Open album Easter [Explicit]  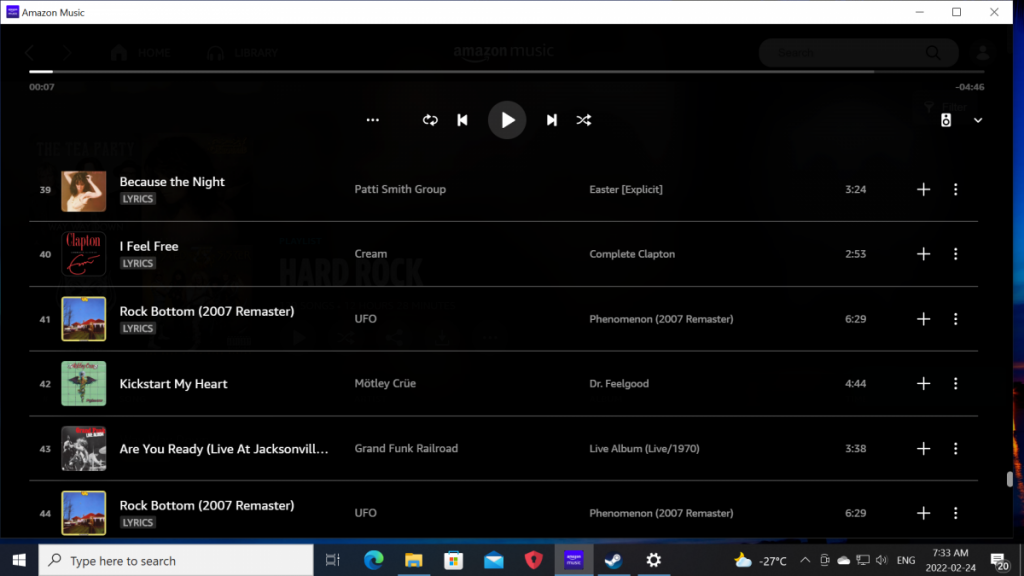pyautogui.click(x=626, y=189)
